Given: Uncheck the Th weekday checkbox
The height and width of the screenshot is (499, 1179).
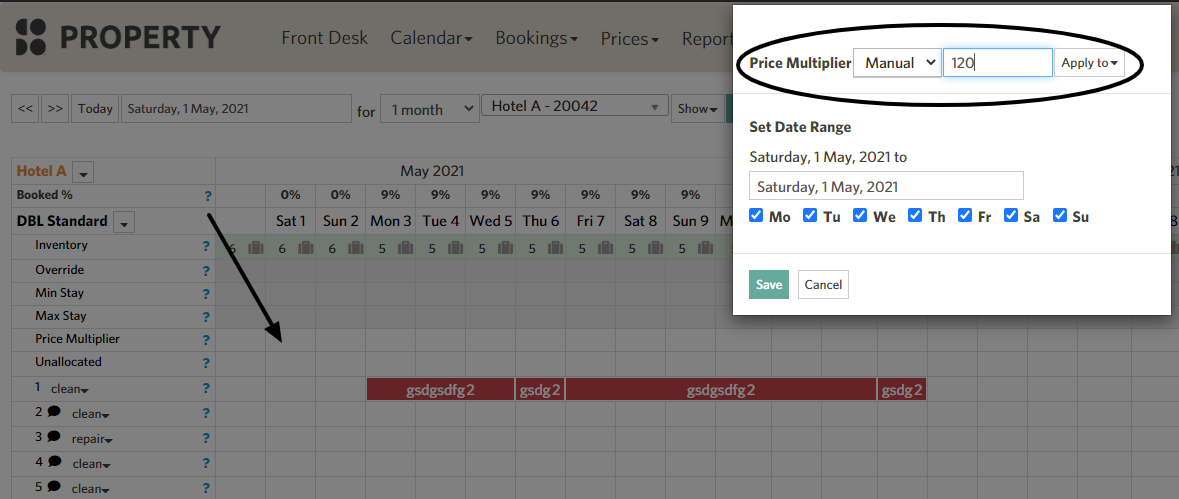Looking at the screenshot, I should (x=915, y=216).
